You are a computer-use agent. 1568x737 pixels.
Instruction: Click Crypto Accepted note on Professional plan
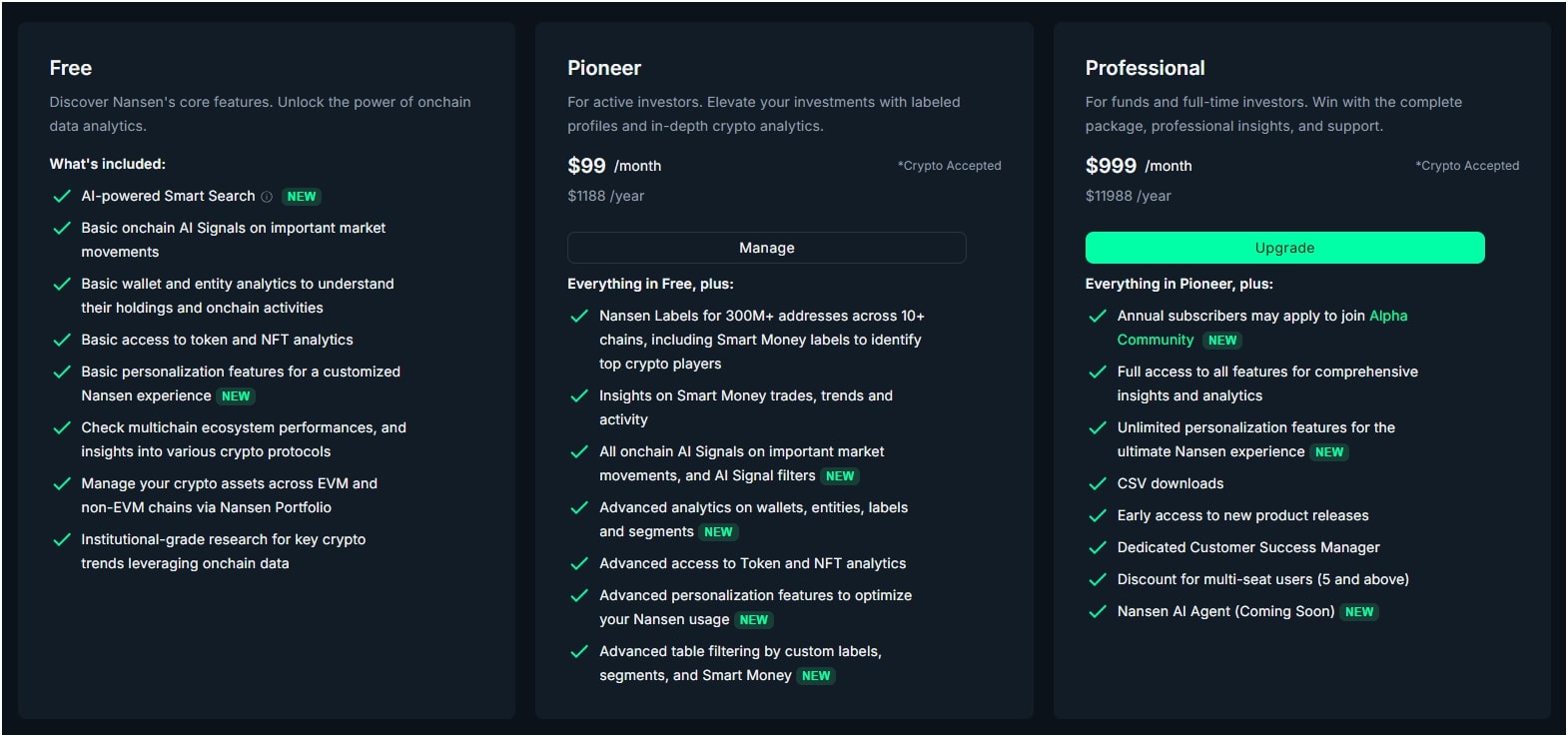1467,166
